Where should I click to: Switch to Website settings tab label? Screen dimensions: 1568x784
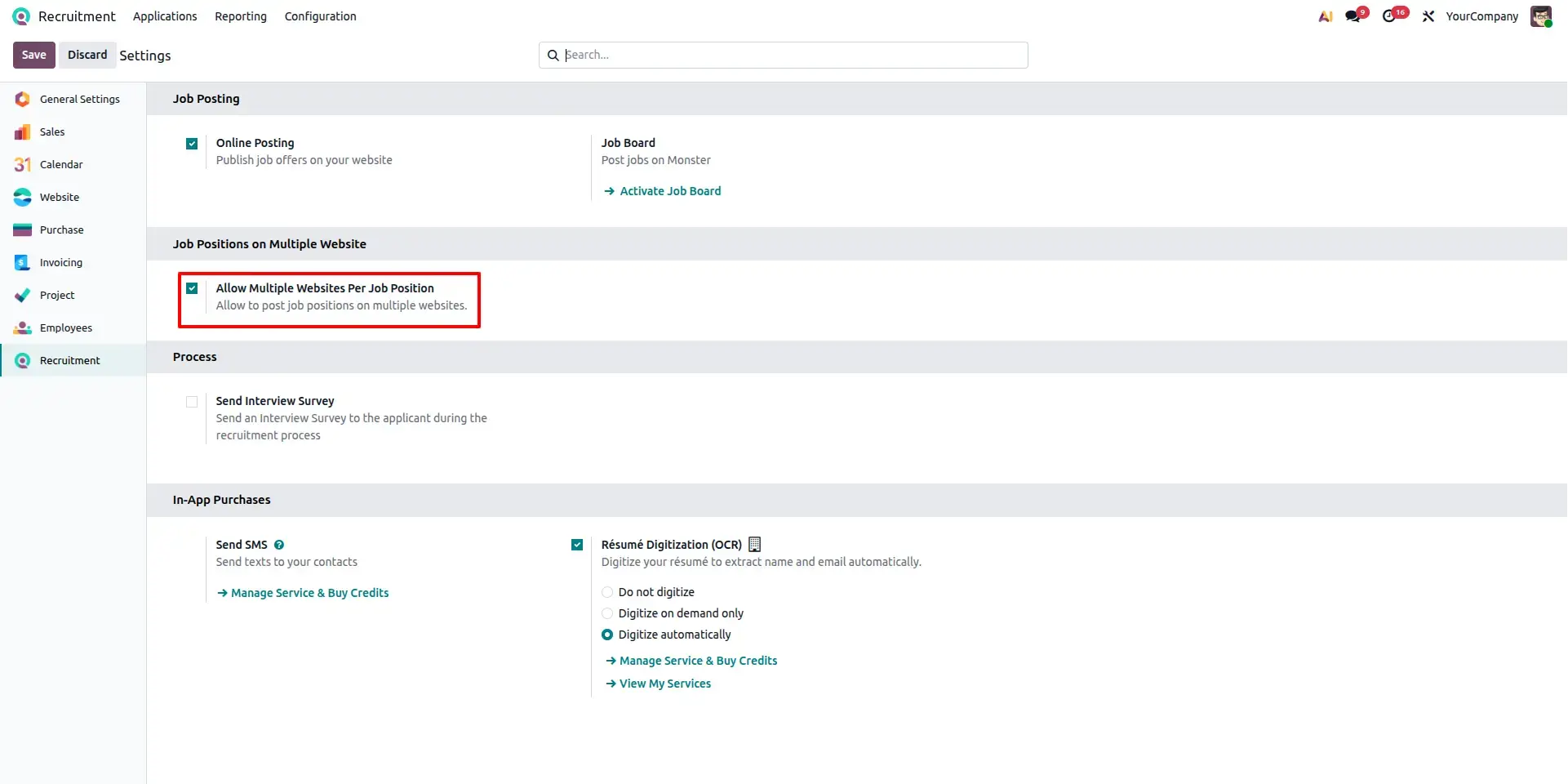tap(60, 197)
